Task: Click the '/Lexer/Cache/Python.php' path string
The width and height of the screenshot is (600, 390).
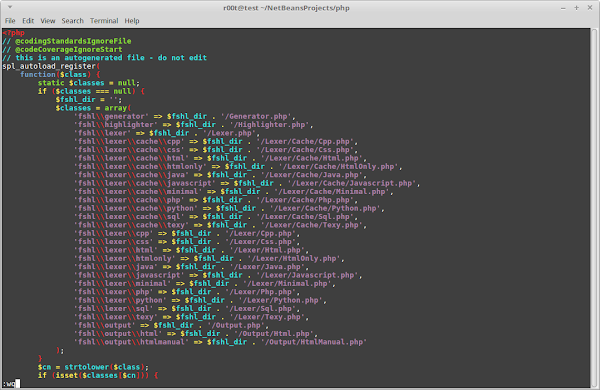Action: tap(325, 208)
